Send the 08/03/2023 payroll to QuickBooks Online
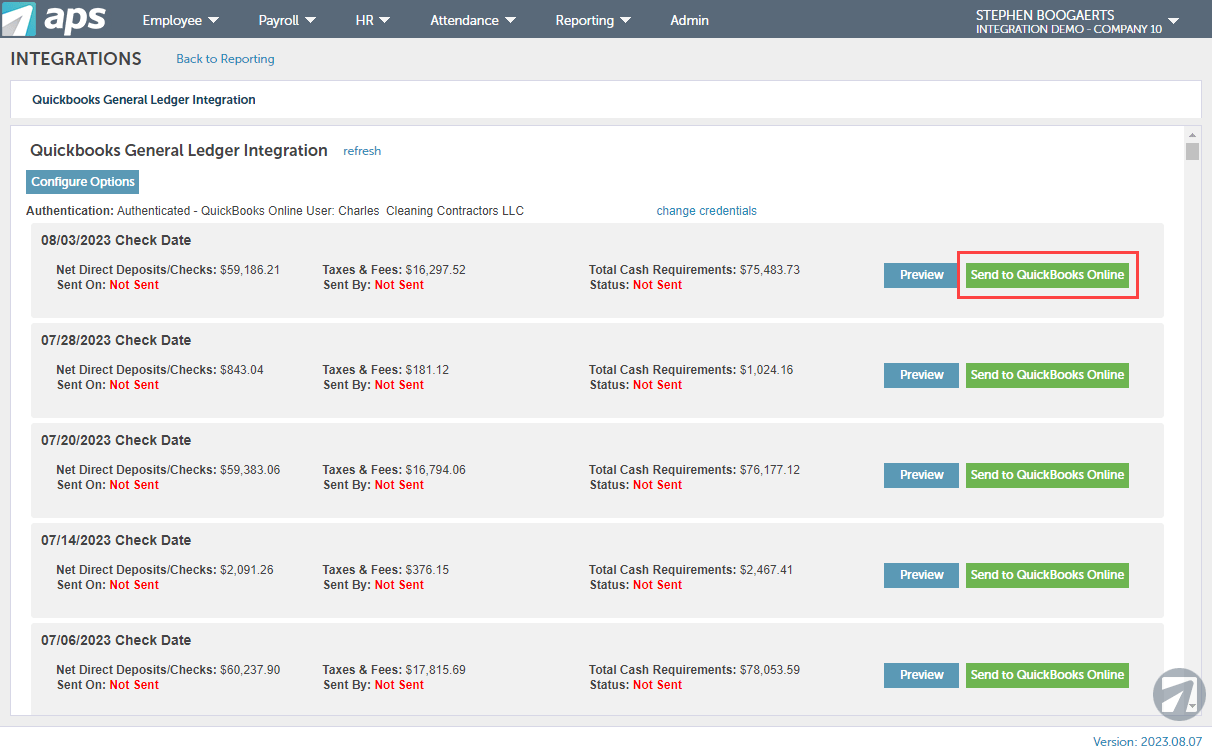 [x=1047, y=275]
